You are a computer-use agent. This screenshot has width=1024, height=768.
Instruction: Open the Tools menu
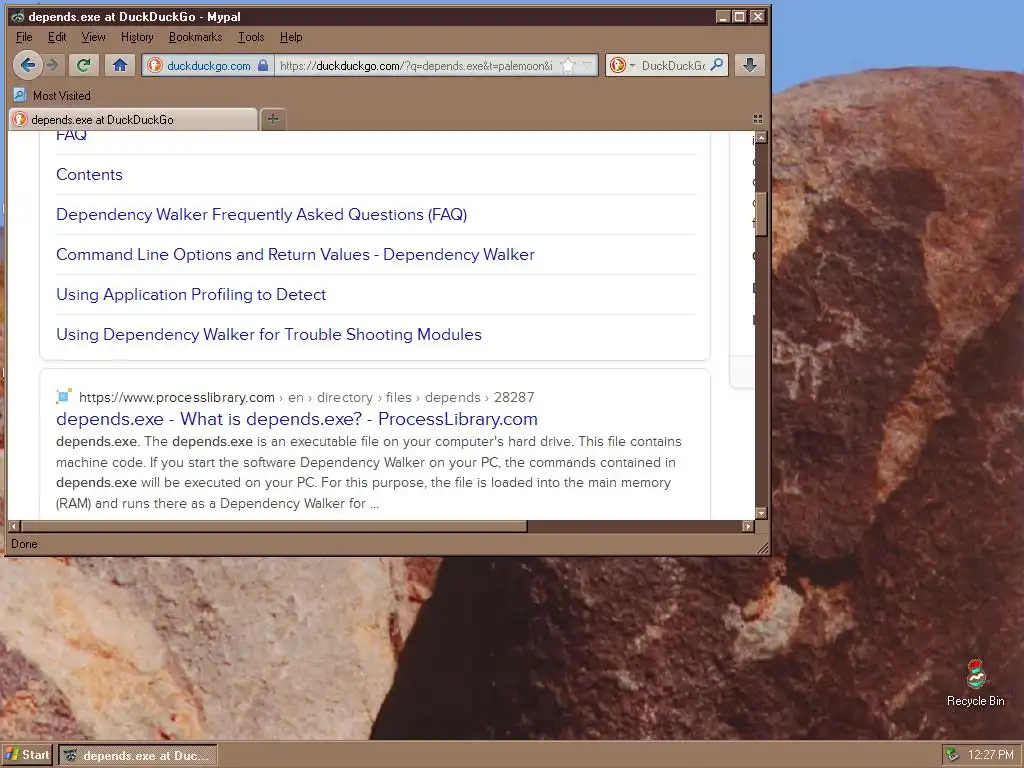(251, 37)
